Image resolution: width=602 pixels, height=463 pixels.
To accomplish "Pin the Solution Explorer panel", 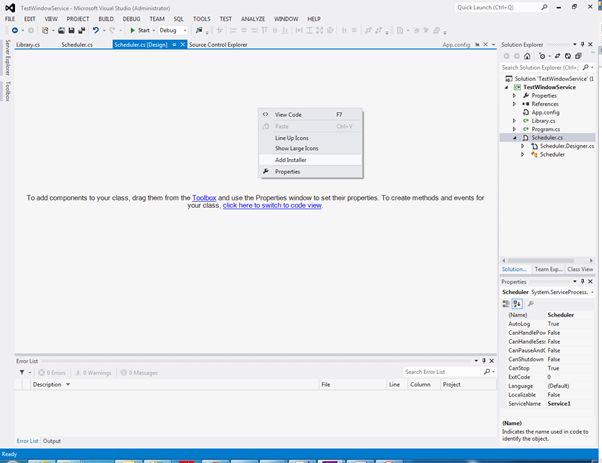I will 582,45.
